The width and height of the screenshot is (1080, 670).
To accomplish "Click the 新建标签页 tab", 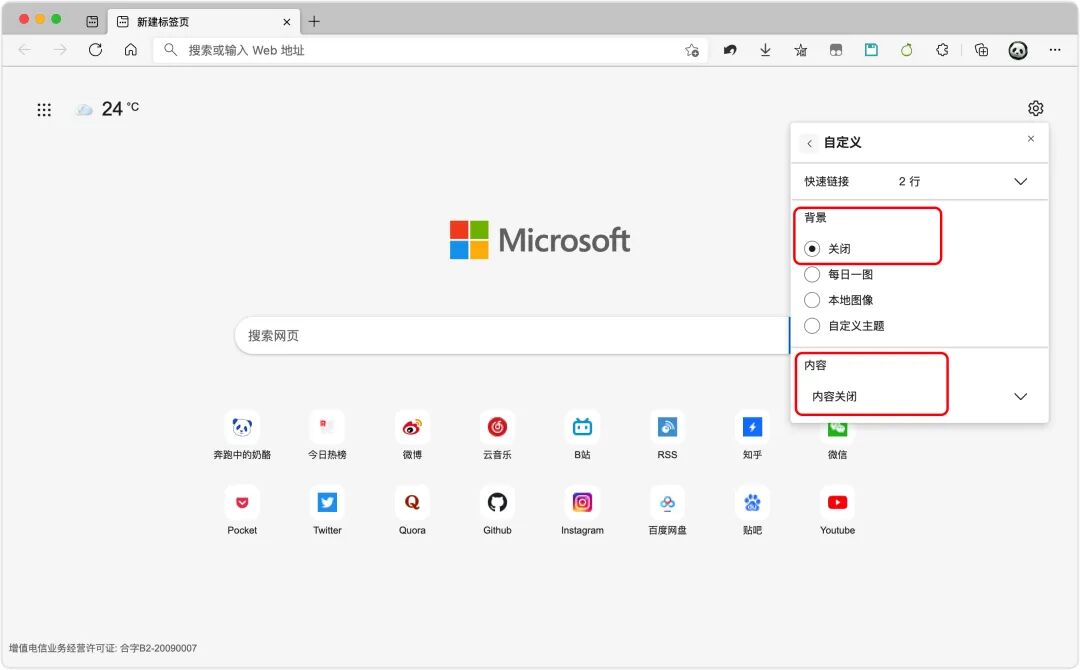I will [x=202, y=21].
